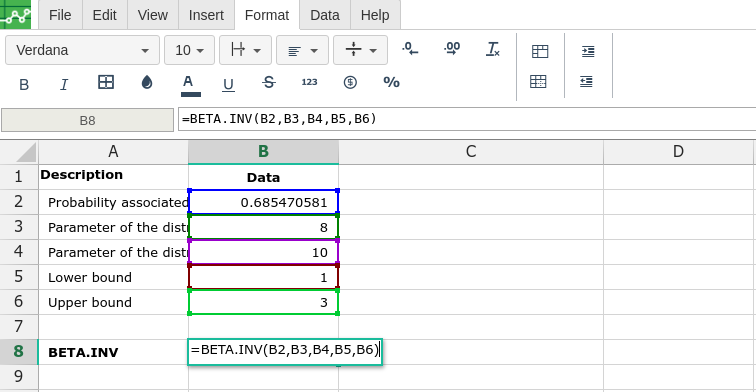Clear formatting with Tx icon
This screenshot has height=392, width=756.
[x=493, y=49]
